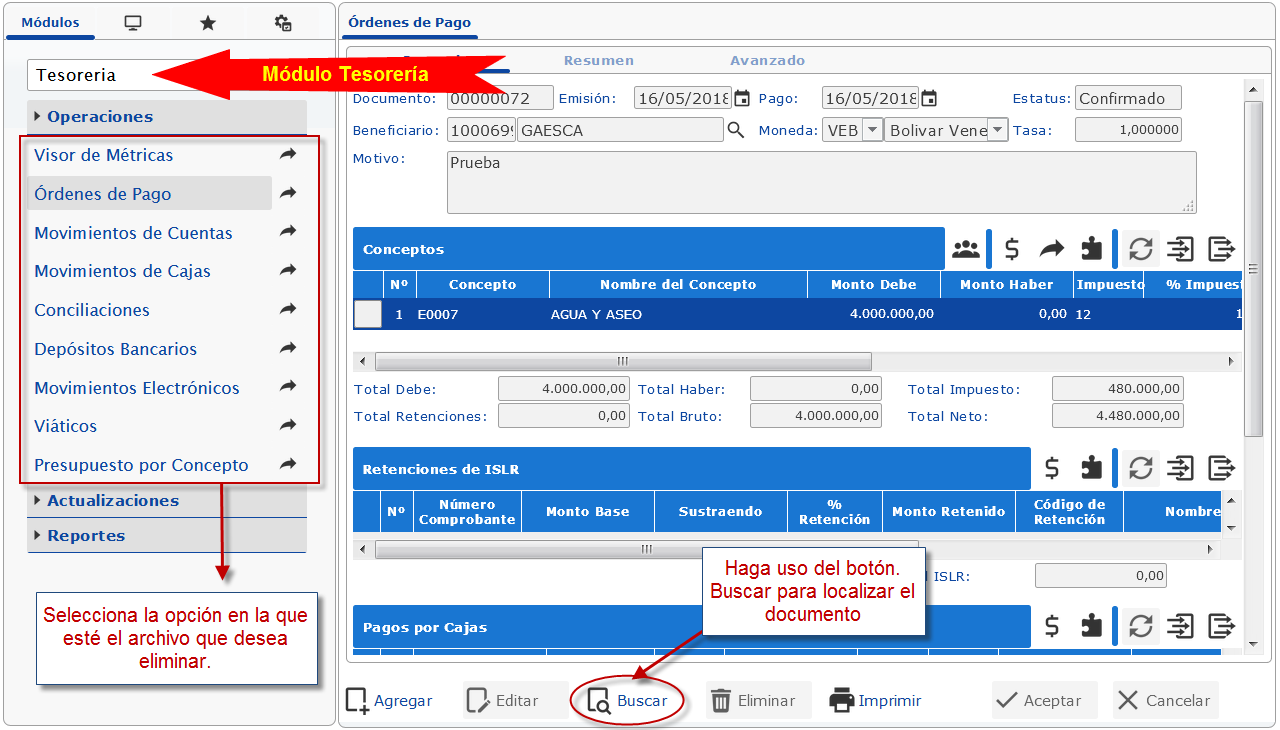This screenshot has height=730, width=1280.
Task: Open the Bolivar Vene currency name dropdown
Action: (997, 130)
